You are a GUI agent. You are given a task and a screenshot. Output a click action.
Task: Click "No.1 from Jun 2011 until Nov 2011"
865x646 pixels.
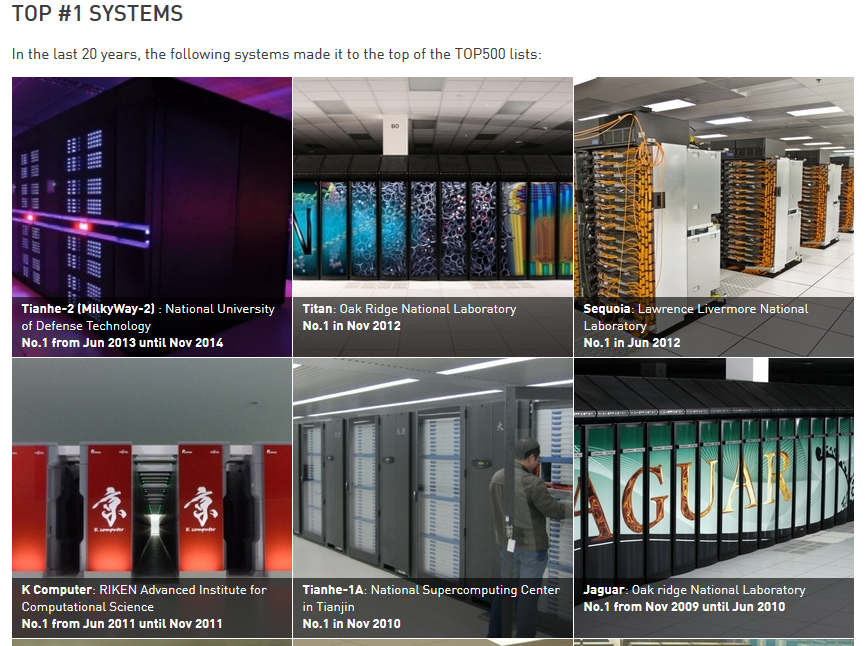click(122, 623)
